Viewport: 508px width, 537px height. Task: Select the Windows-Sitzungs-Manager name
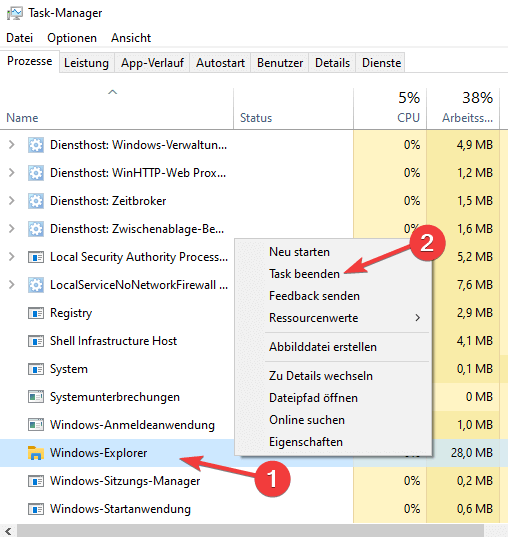[x=125, y=481]
